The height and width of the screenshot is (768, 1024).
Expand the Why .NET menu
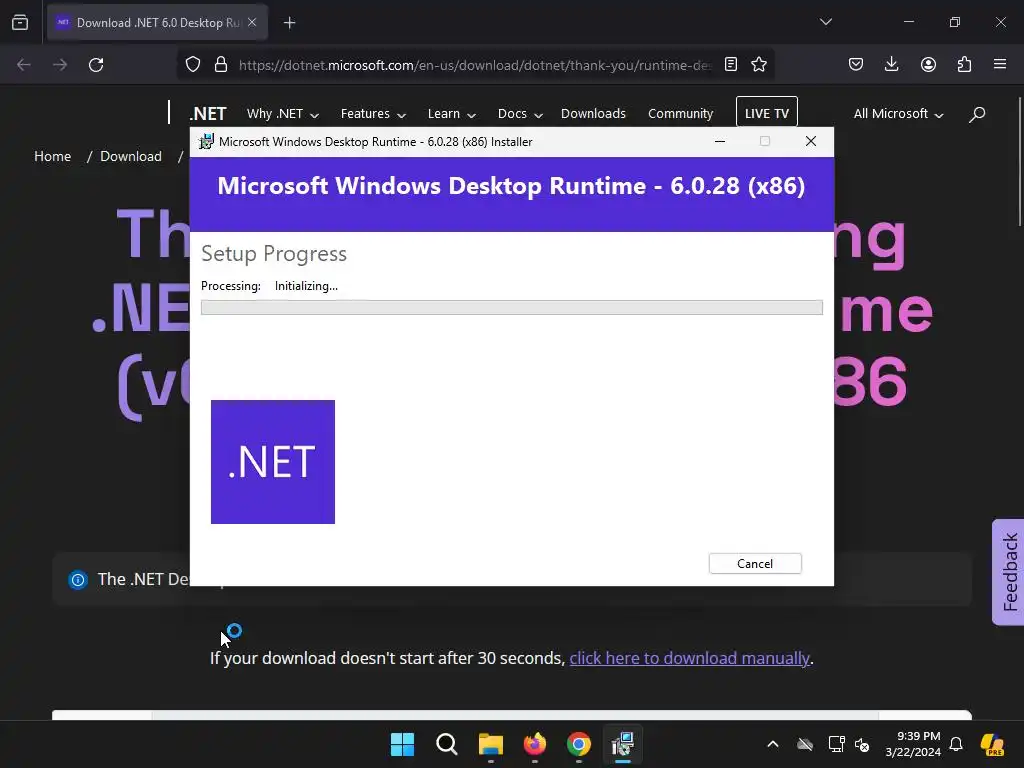pyautogui.click(x=283, y=114)
